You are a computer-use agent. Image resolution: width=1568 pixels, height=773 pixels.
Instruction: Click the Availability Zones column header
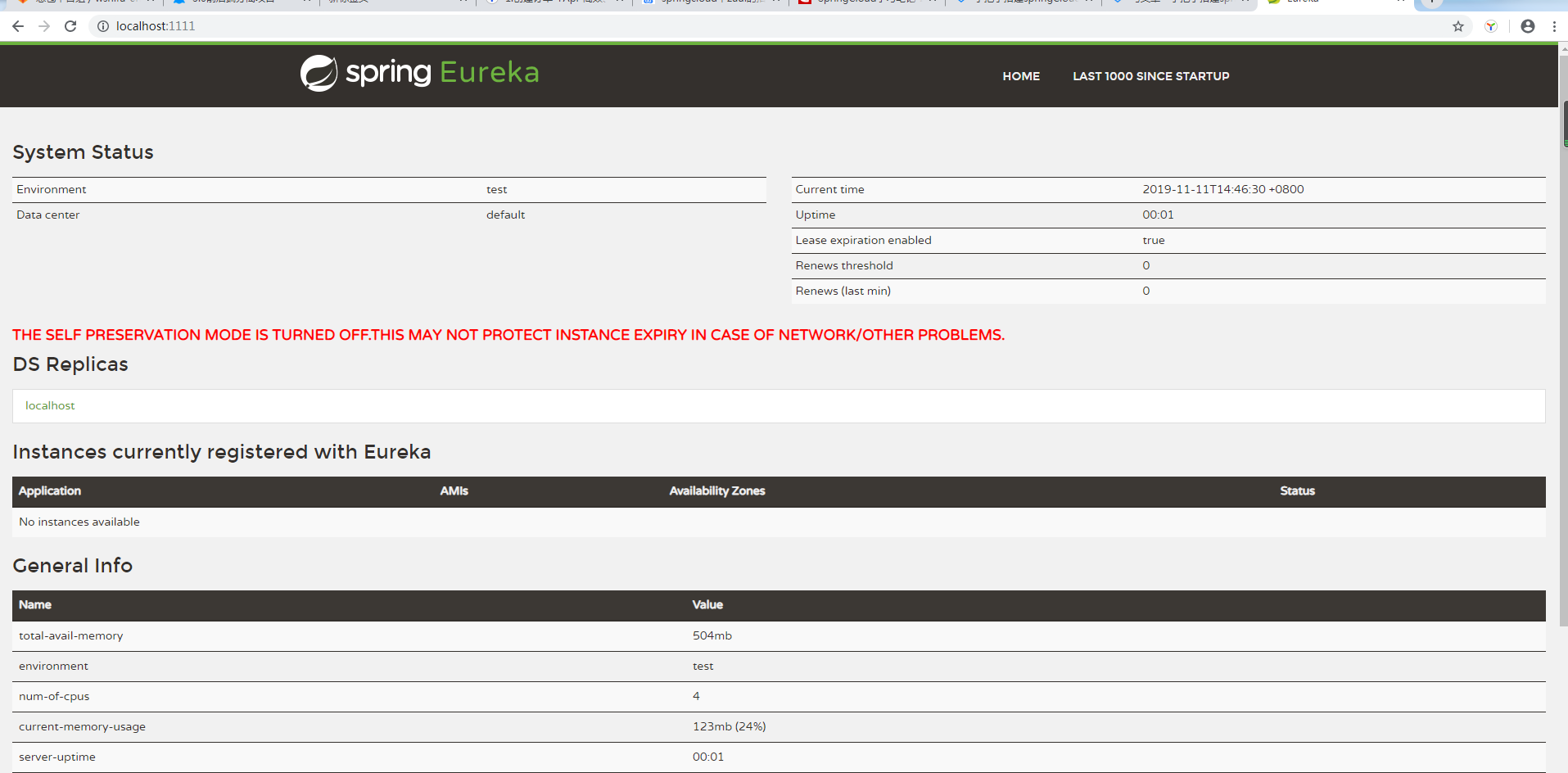[717, 490]
